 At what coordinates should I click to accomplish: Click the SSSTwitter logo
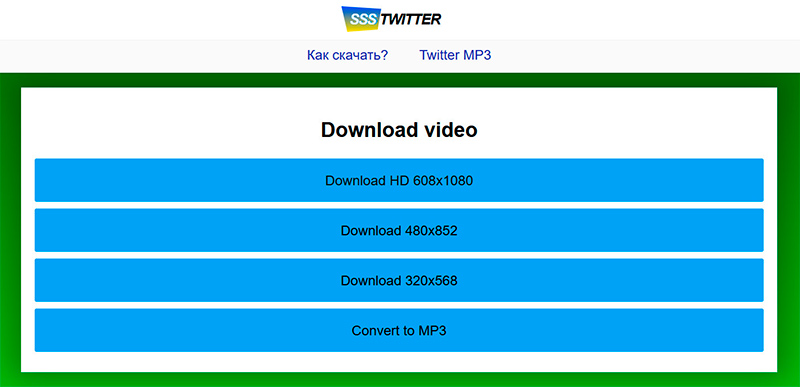click(391, 19)
